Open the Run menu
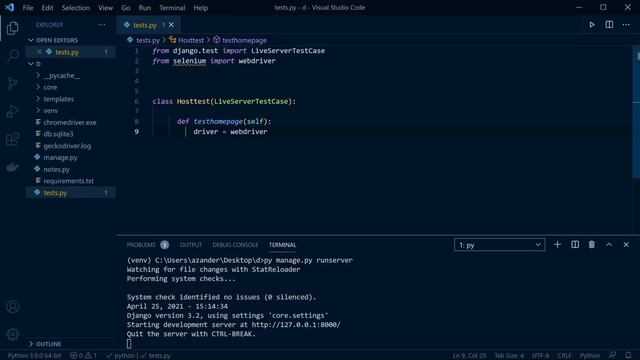The image size is (640, 360). (x=144, y=8)
